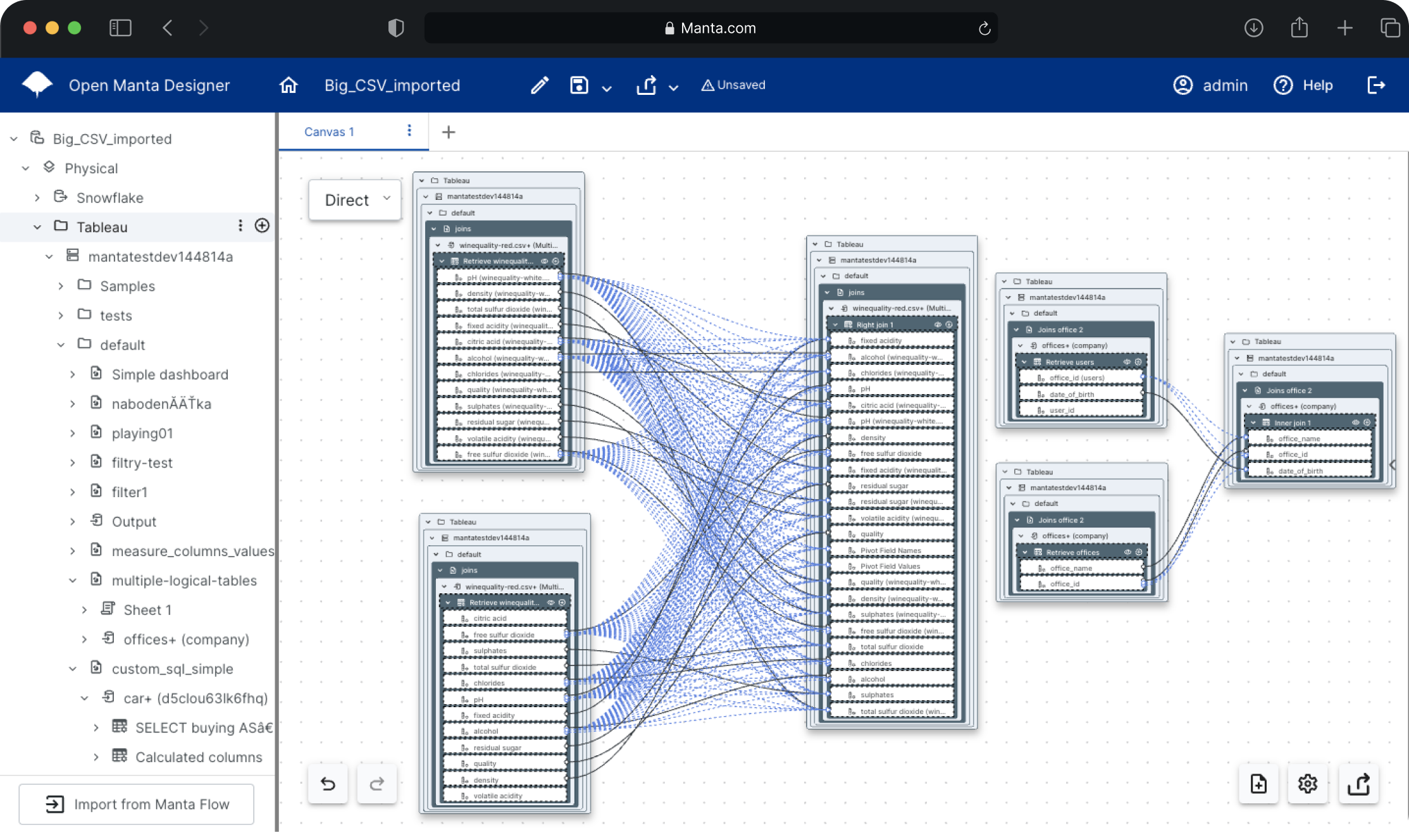Open the Direct dropdown
Image resolution: width=1409 pixels, height=840 pixels.
[355, 200]
